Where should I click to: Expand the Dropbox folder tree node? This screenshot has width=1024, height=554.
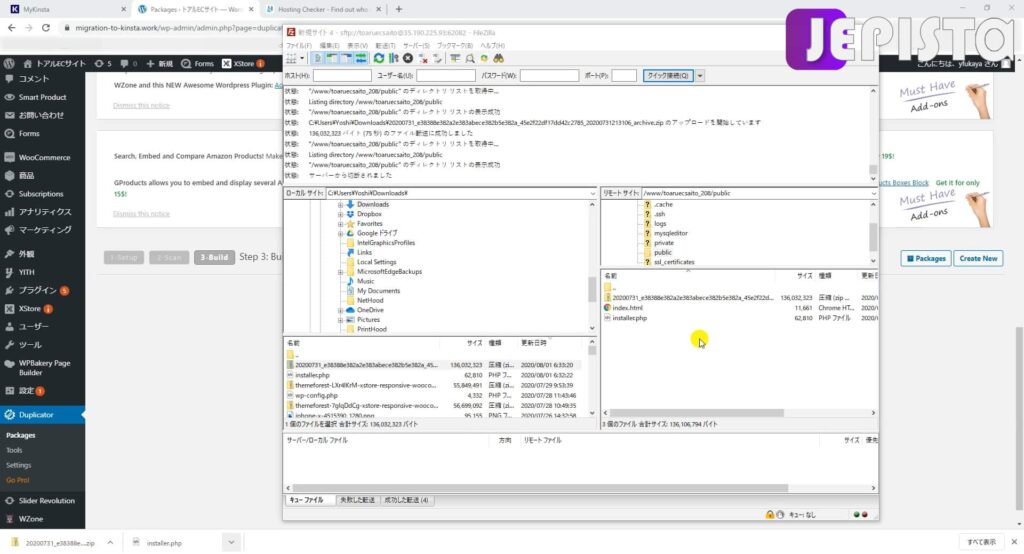pos(340,214)
